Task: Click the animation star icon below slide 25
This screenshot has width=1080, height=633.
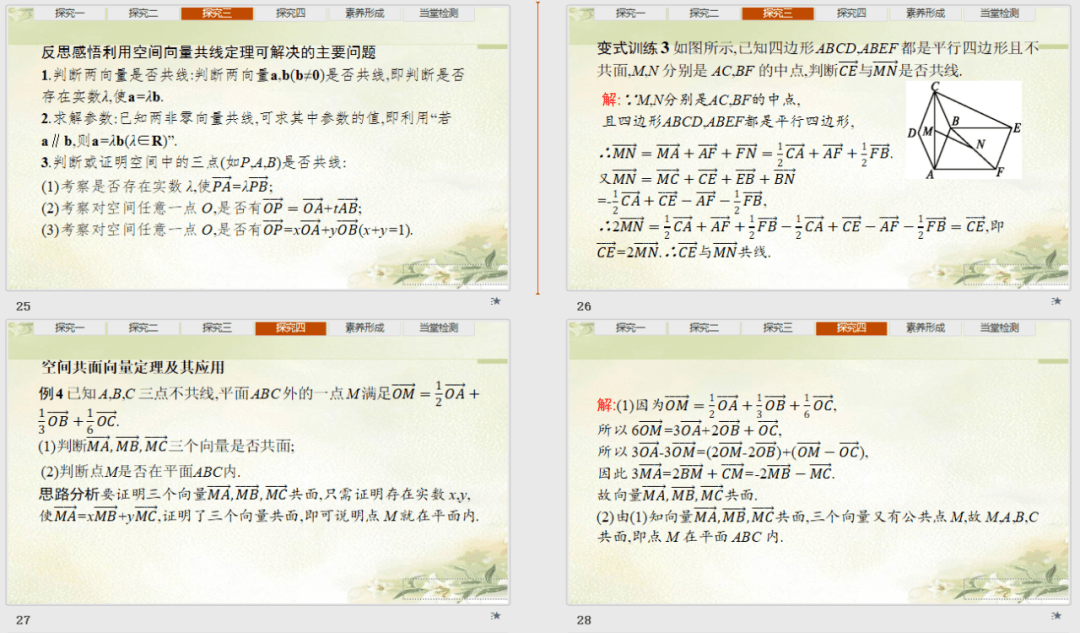Action: pos(495,301)
